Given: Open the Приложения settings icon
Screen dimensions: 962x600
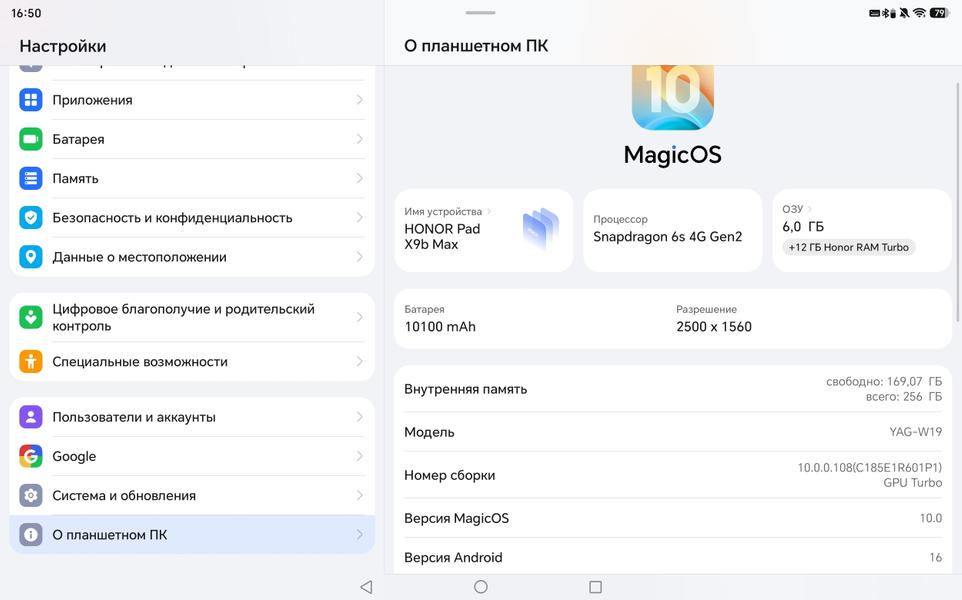Looking at the screenshot, I should point(31,99).
